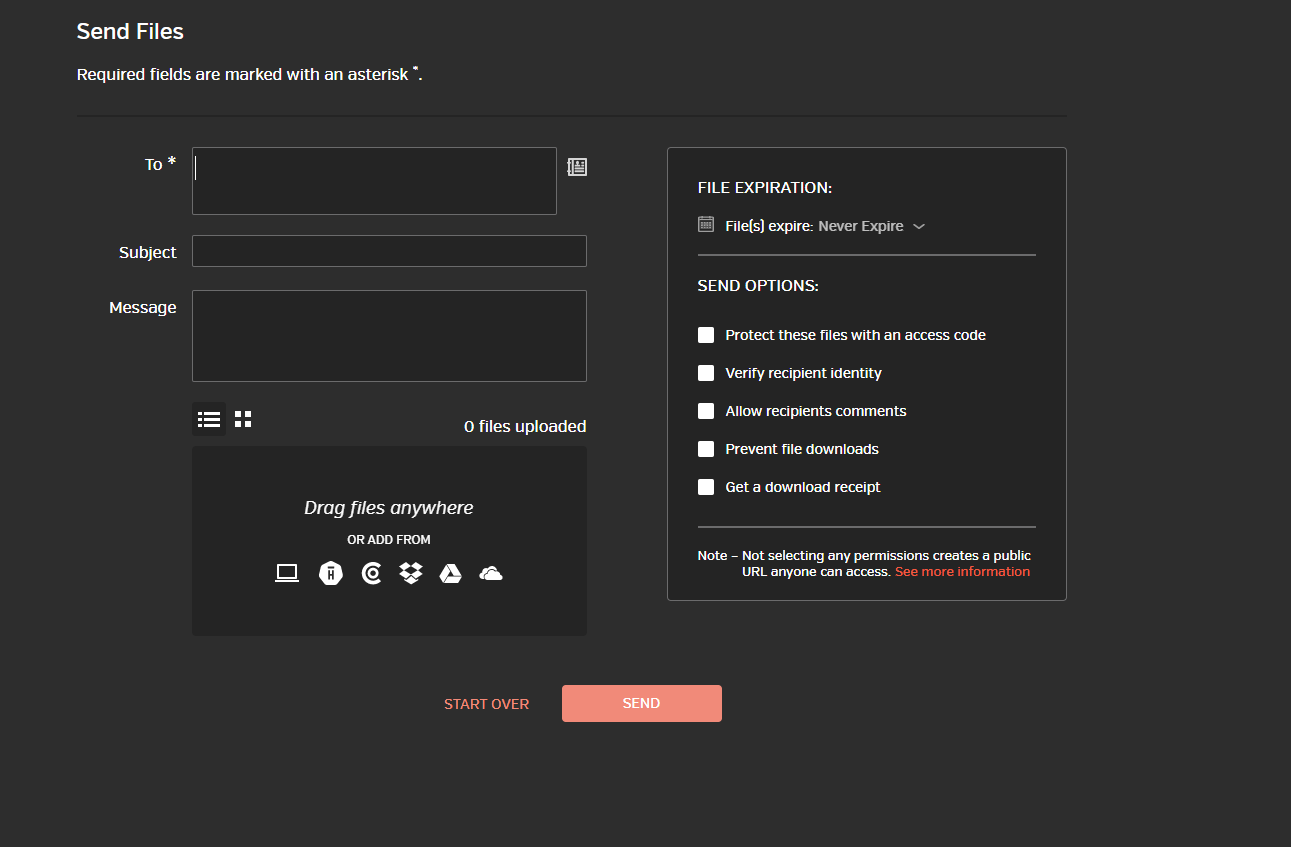The image size is (1291, 847).
Task: Enable Protect these files with an access code
Action: pos(706,335)
